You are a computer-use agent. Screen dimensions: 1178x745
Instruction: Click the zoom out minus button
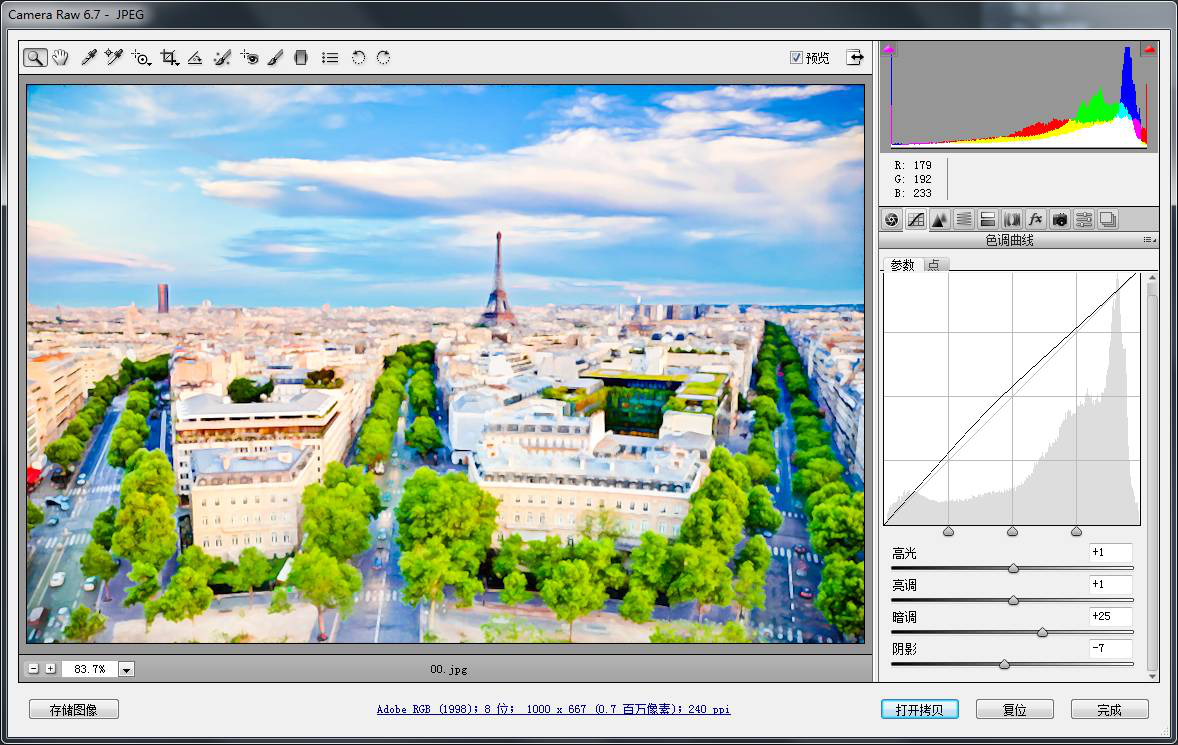click(x=33, y=668)
